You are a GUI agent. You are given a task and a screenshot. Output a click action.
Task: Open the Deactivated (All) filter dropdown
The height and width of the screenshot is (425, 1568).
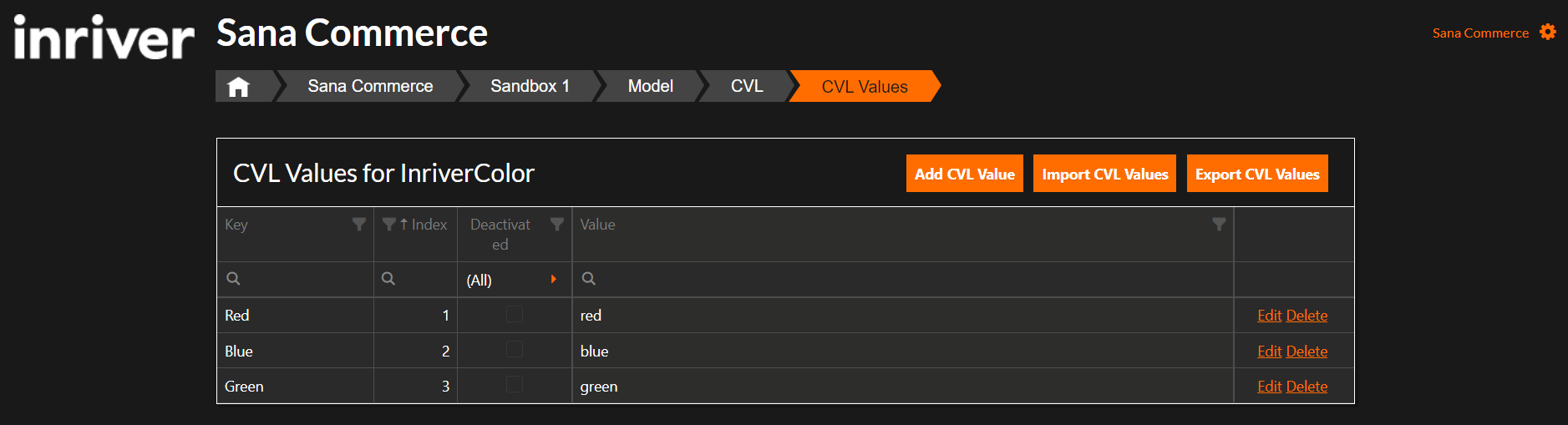[x=514, y=280]
